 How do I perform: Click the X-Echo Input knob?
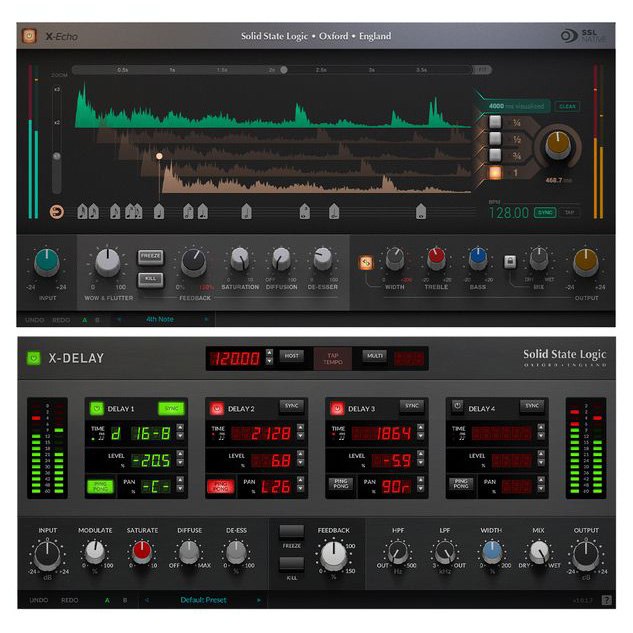click(x=47, y=262)
